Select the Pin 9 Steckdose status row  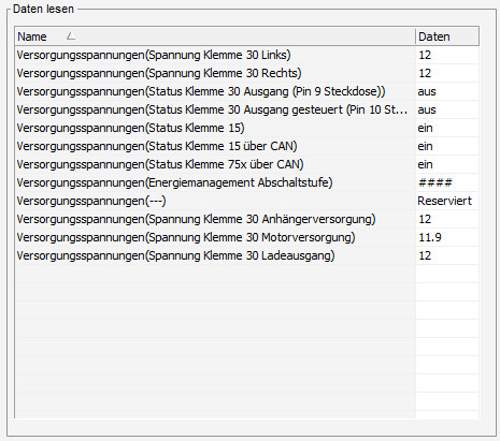[247, 91]
